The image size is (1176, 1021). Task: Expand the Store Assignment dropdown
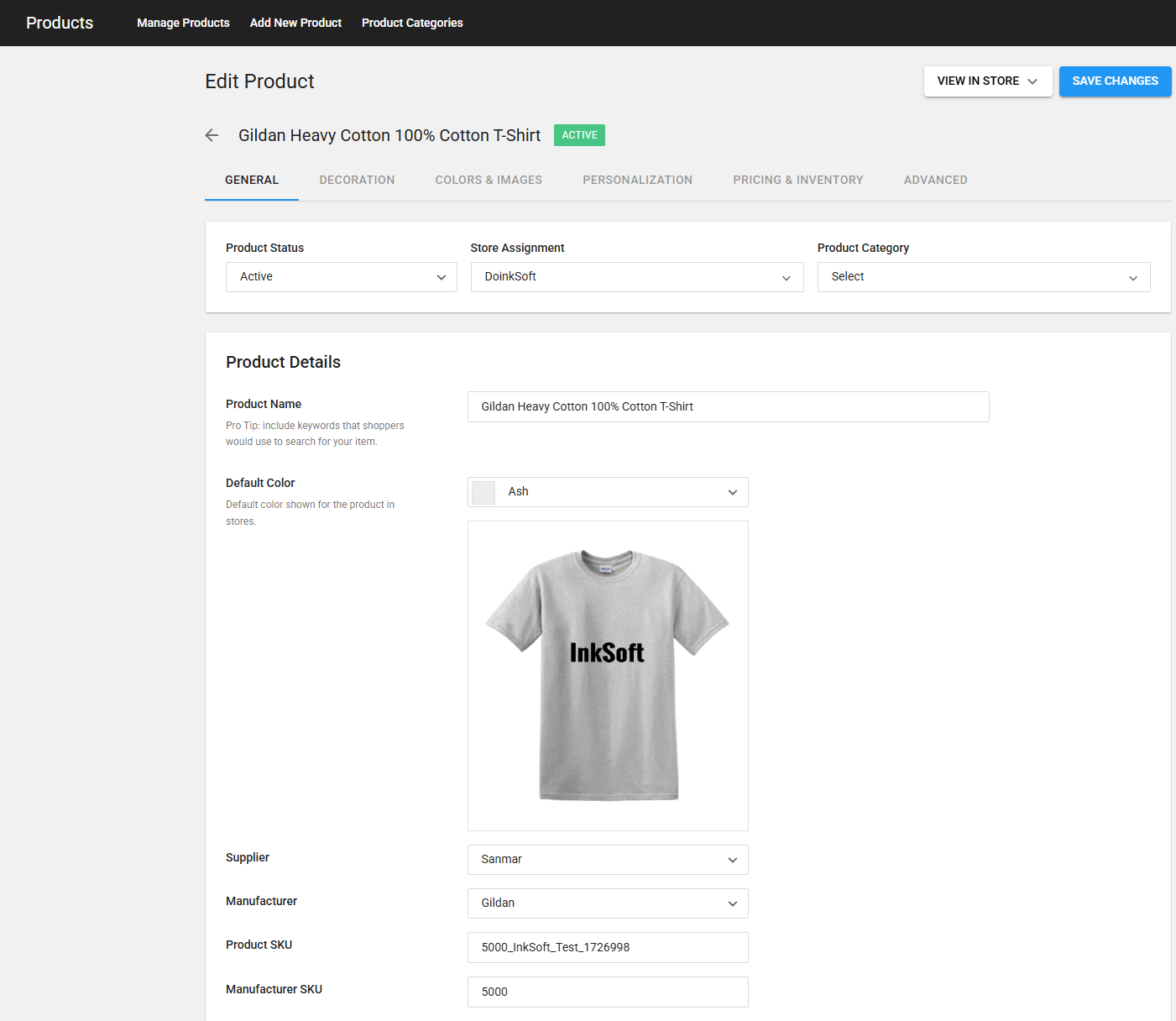[x=636, y=277]
